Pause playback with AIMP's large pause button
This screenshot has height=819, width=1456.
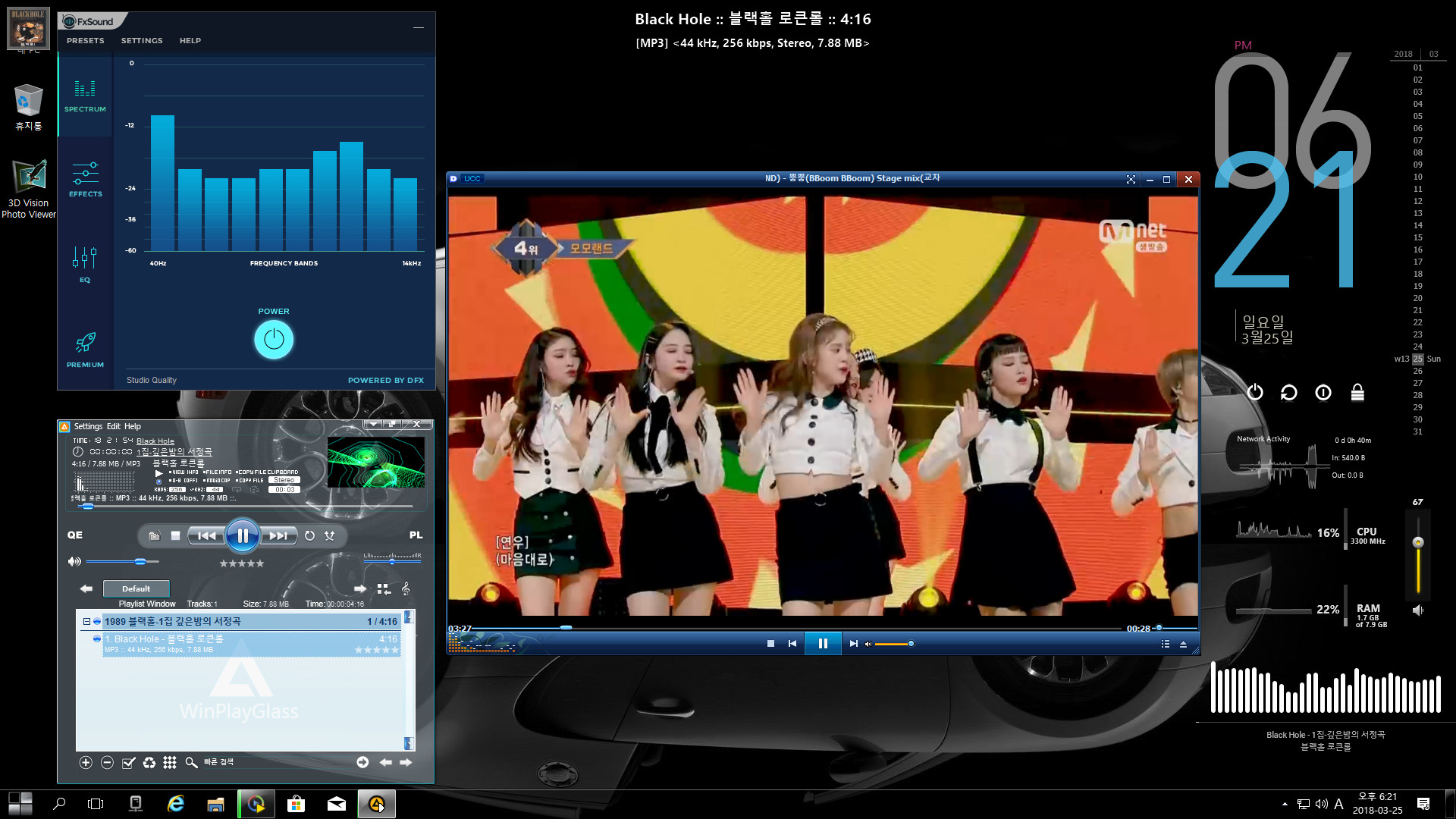click(x=243, y=535)
